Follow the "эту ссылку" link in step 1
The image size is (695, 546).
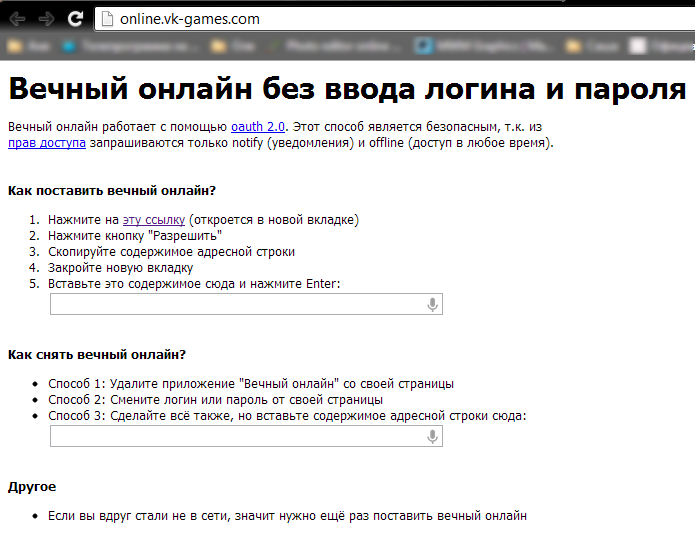[154, 220]
